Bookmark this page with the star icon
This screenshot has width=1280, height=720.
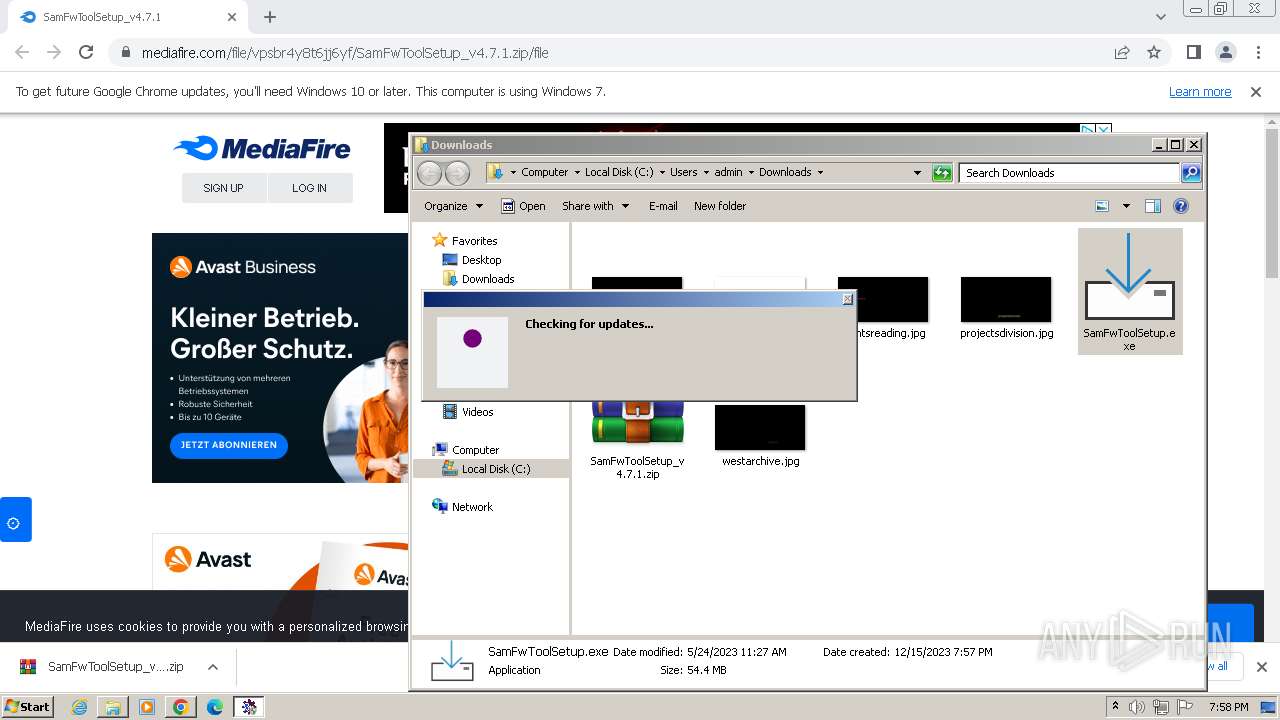[1154, 52]
